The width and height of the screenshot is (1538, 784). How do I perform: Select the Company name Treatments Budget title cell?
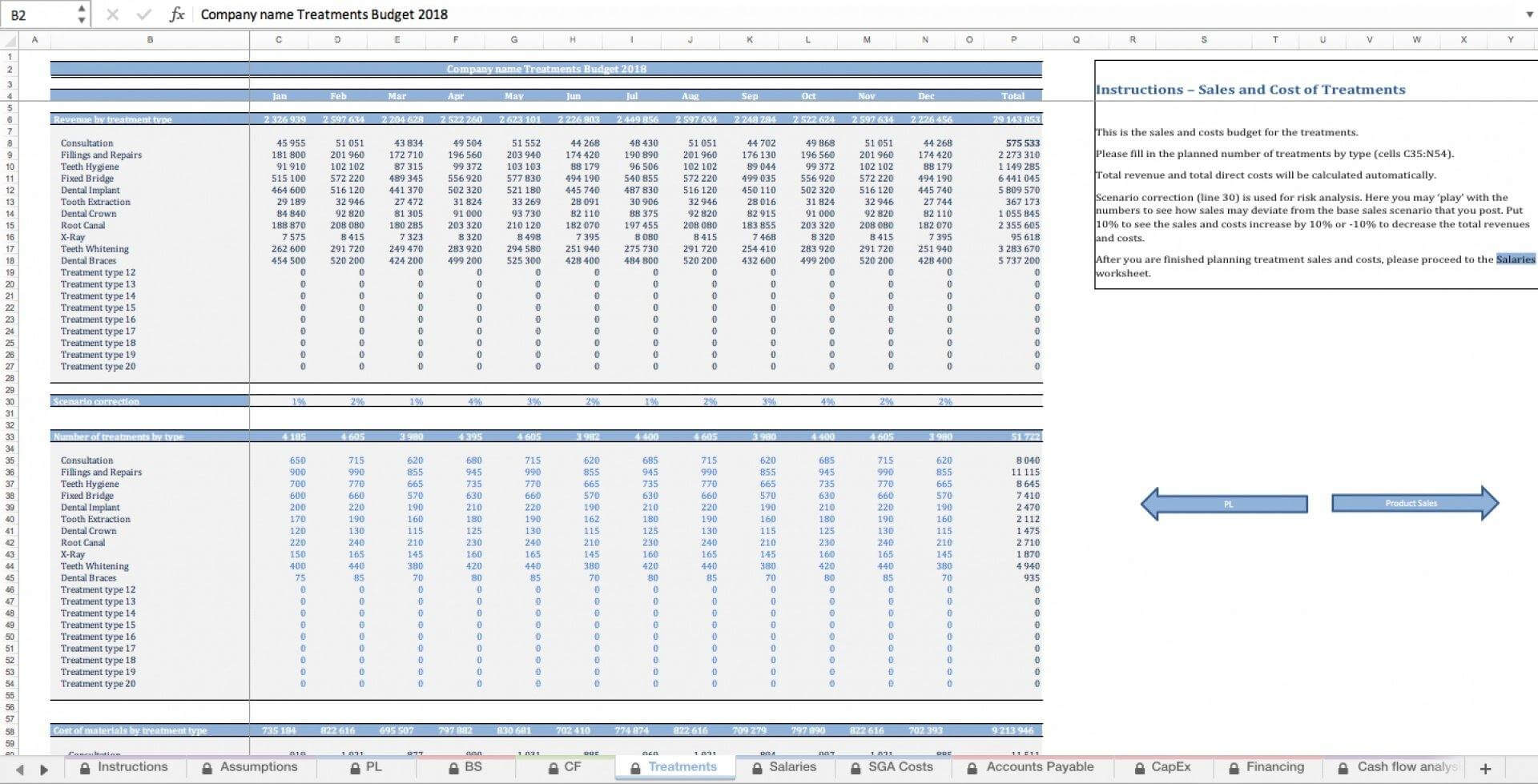point(546,69)
